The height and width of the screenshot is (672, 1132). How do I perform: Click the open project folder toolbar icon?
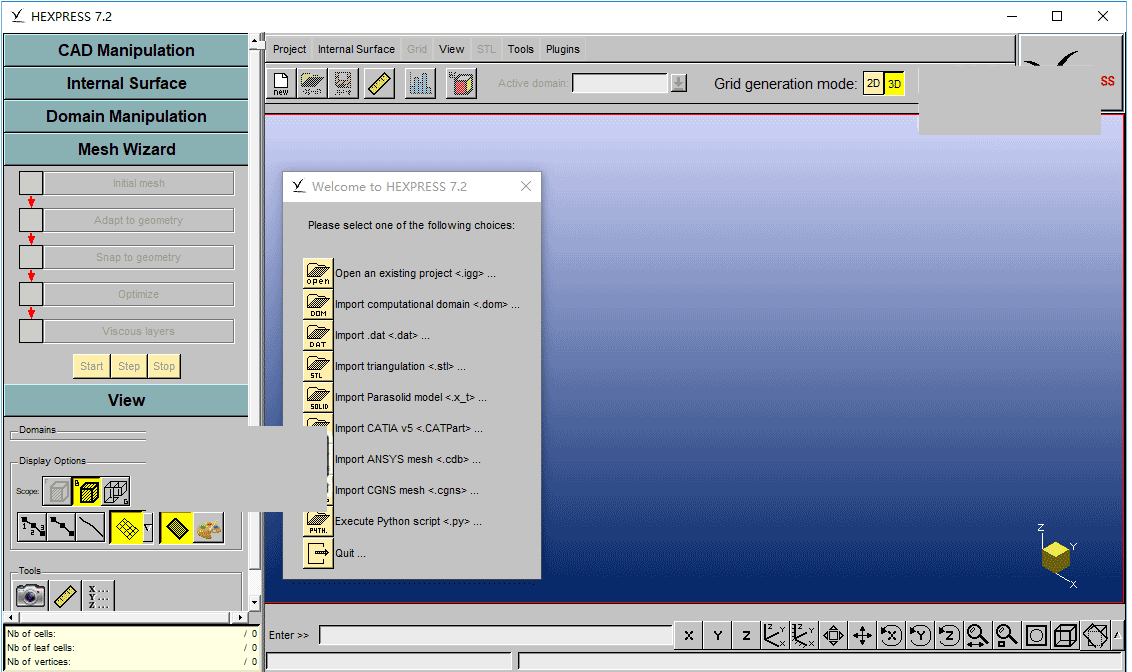pyautogui.click(x=313, y=84)
